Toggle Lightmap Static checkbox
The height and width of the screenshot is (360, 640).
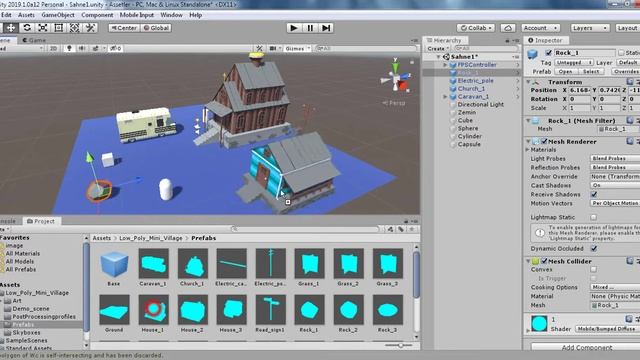click(593, 217)
